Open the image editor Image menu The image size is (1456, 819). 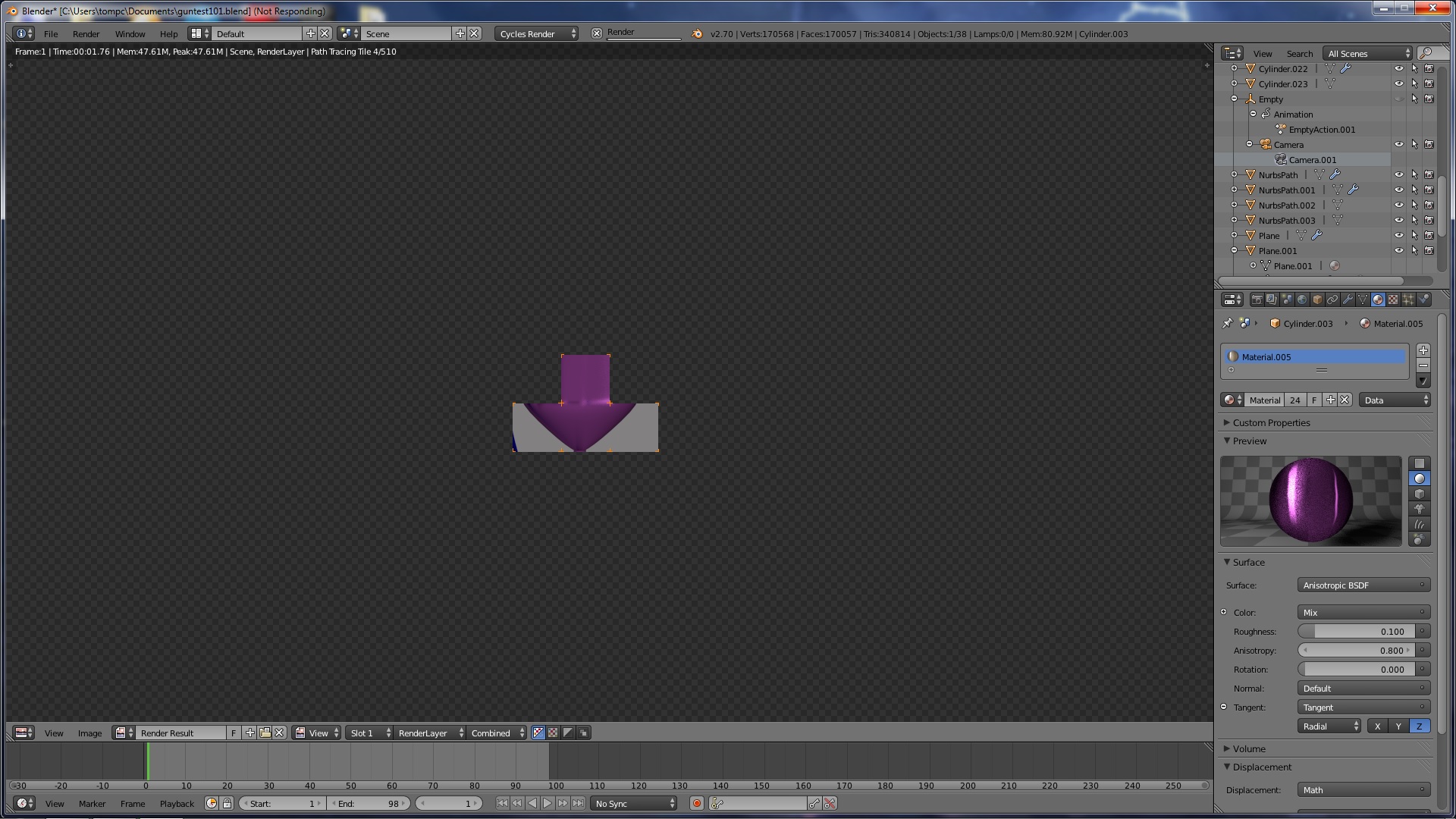(x=89, y=733)
